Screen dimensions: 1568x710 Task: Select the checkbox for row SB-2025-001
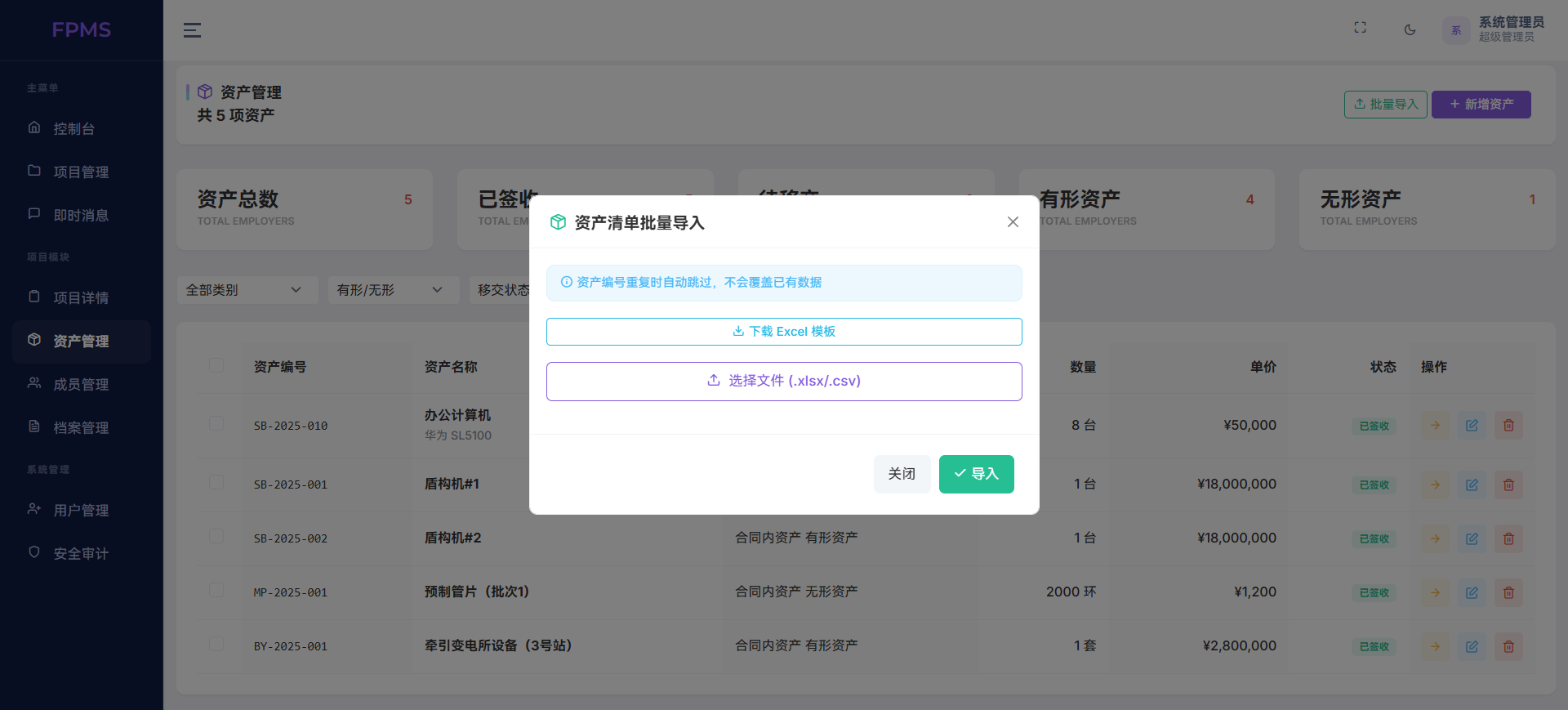point(216,482)
